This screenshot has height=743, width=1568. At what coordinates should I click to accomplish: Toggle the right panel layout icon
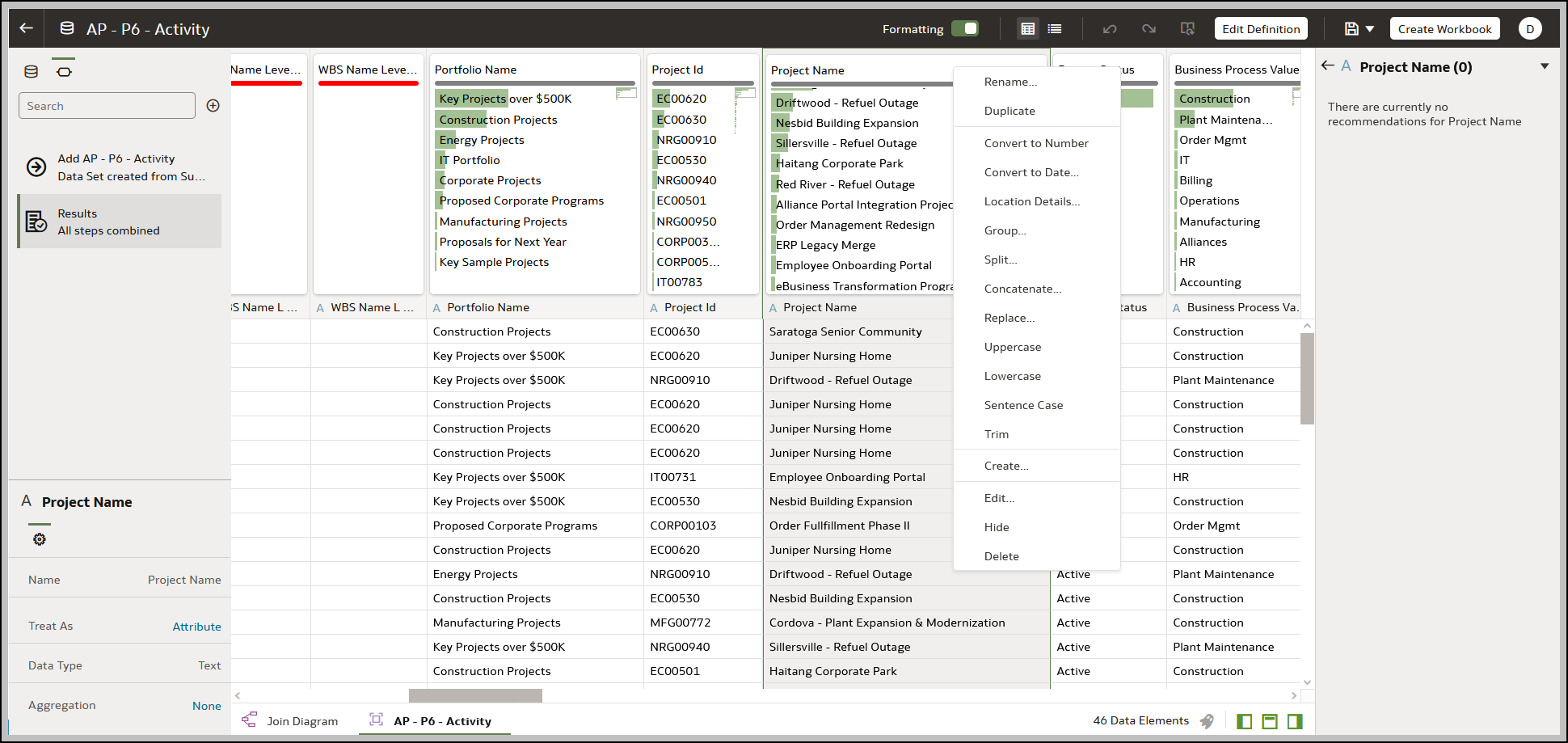pos(1295,721)
